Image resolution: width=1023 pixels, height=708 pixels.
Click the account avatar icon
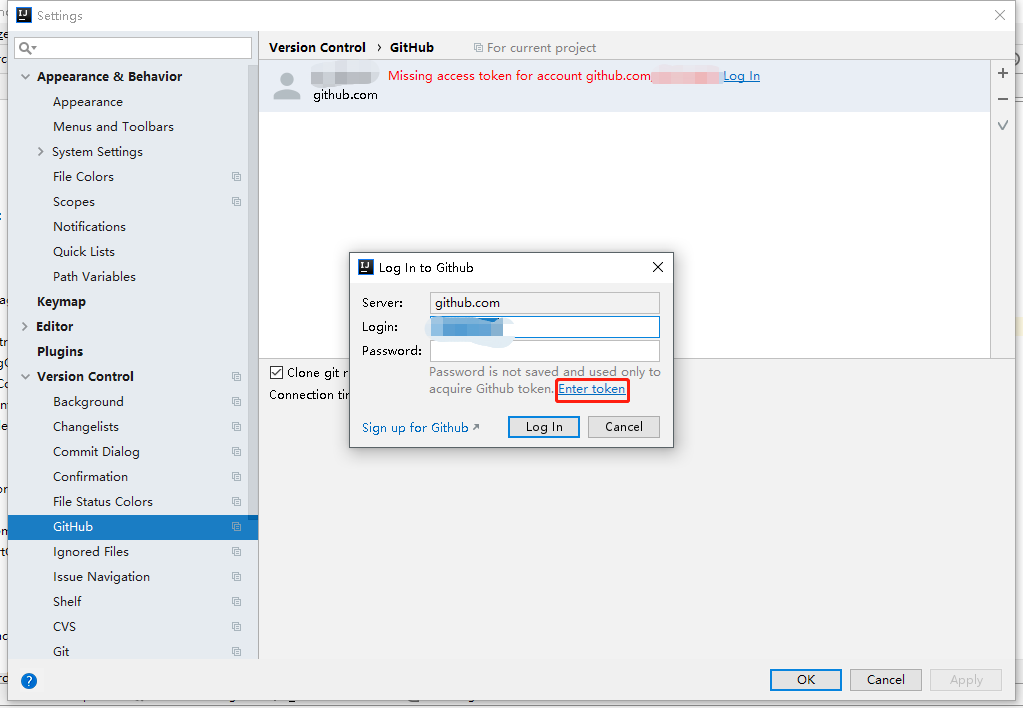pyautogui.click(x=286, y=85)
